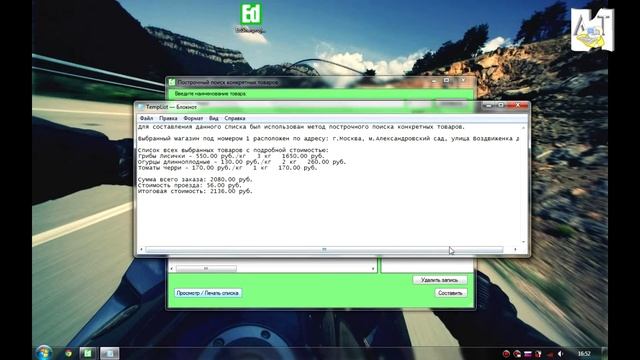Open the Правка menu in Notepad

(x=168, y=118)
